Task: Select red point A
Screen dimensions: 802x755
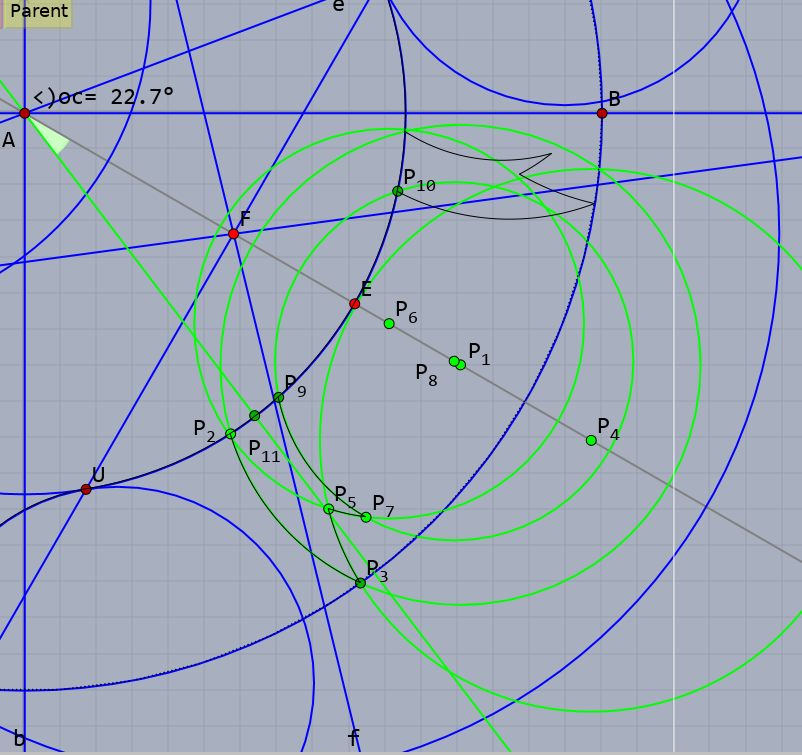Action: coord(25,113)
